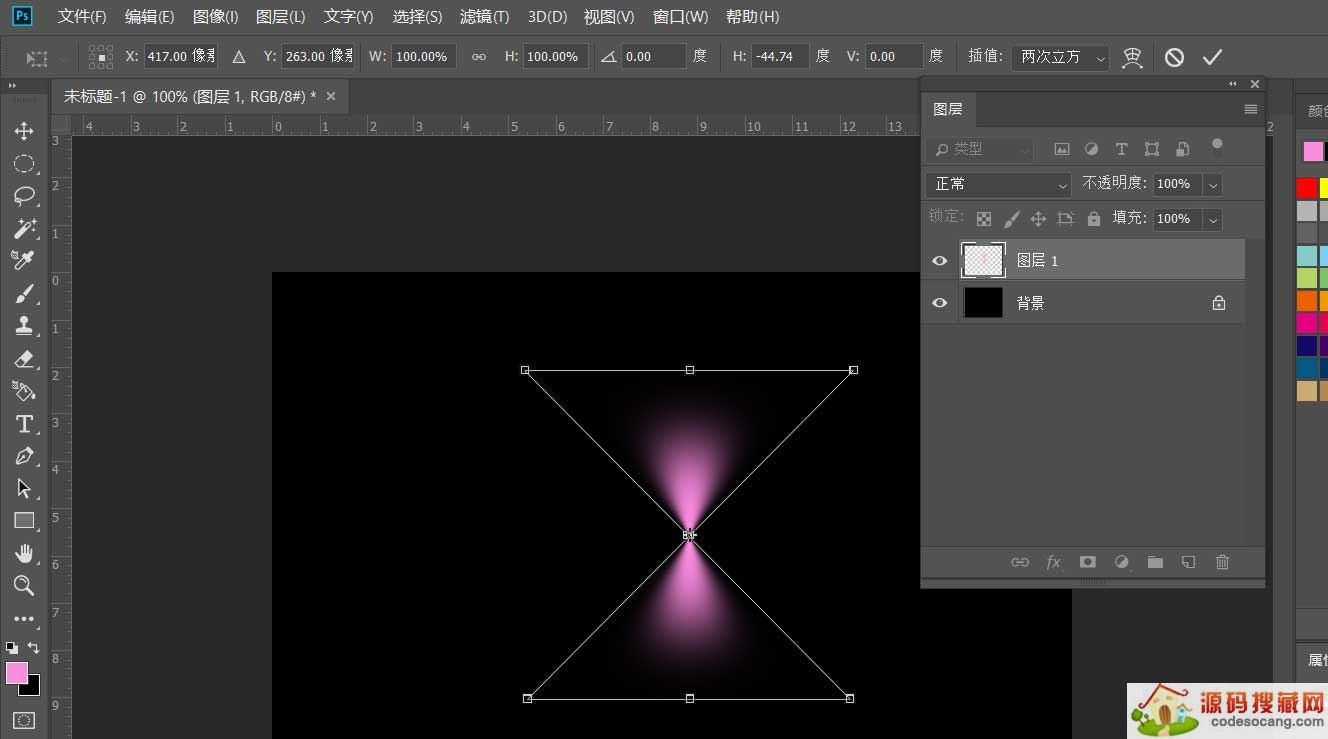Select the Magic Wand tool
1328x739 pixels.
point(24,228)
